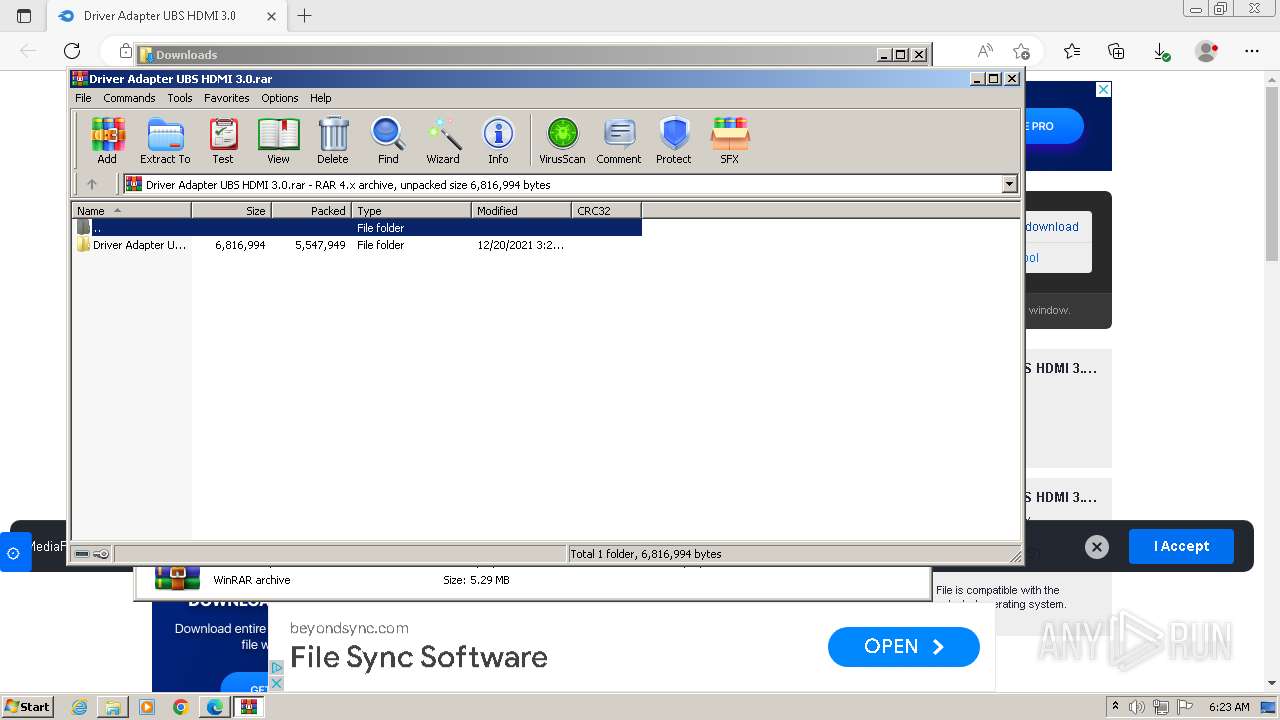Viewport: 1280px width, 720px height.
Task: Click the taskbar clock showing 6:23 AM
Action: tap(1229, 707)
